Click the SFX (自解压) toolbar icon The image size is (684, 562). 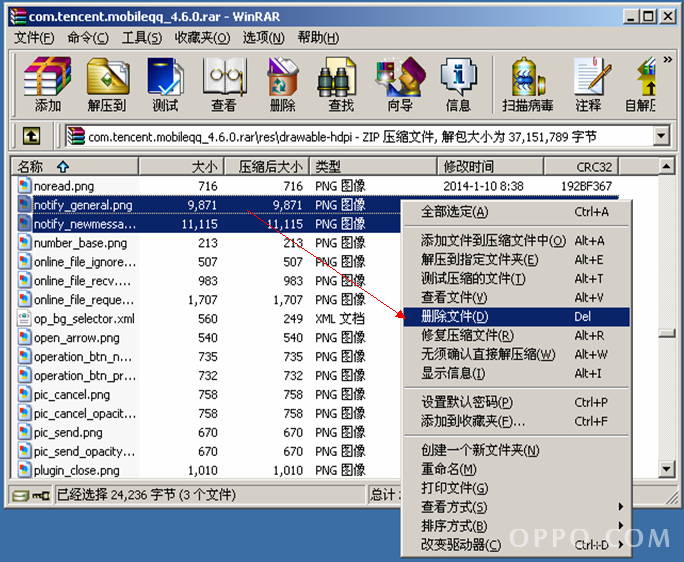pyautogui.click(x=640, y=84)
